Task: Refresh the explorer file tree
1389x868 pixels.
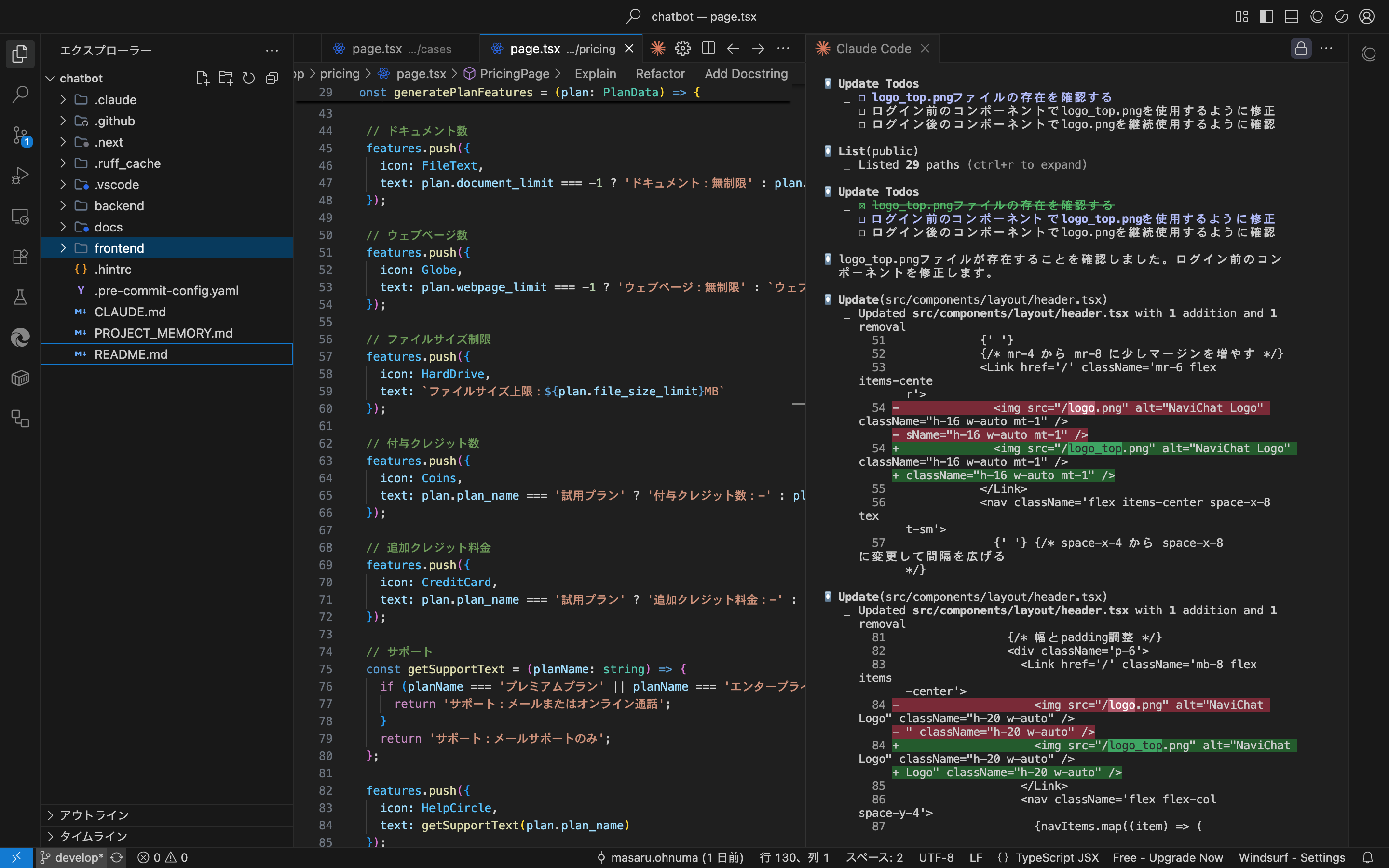Action: [248, 78]
